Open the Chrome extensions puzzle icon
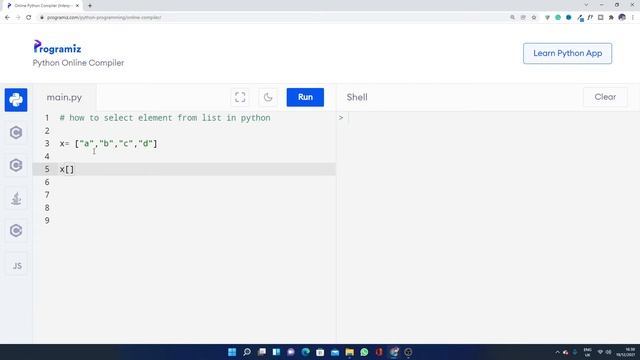Screen dimensions: 640x360 (x=611, y=18)
